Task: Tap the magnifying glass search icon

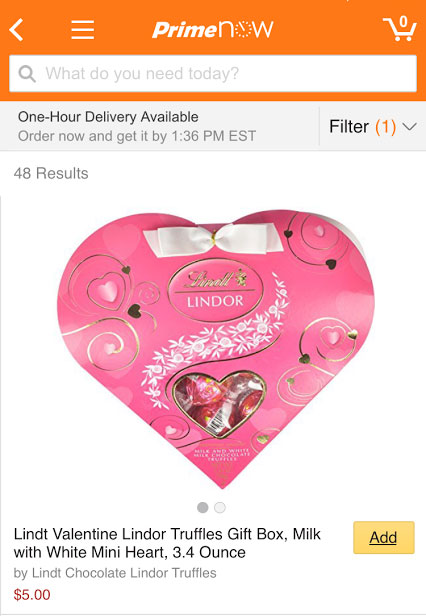Action: pyautogui.click(x=27, y=73)
